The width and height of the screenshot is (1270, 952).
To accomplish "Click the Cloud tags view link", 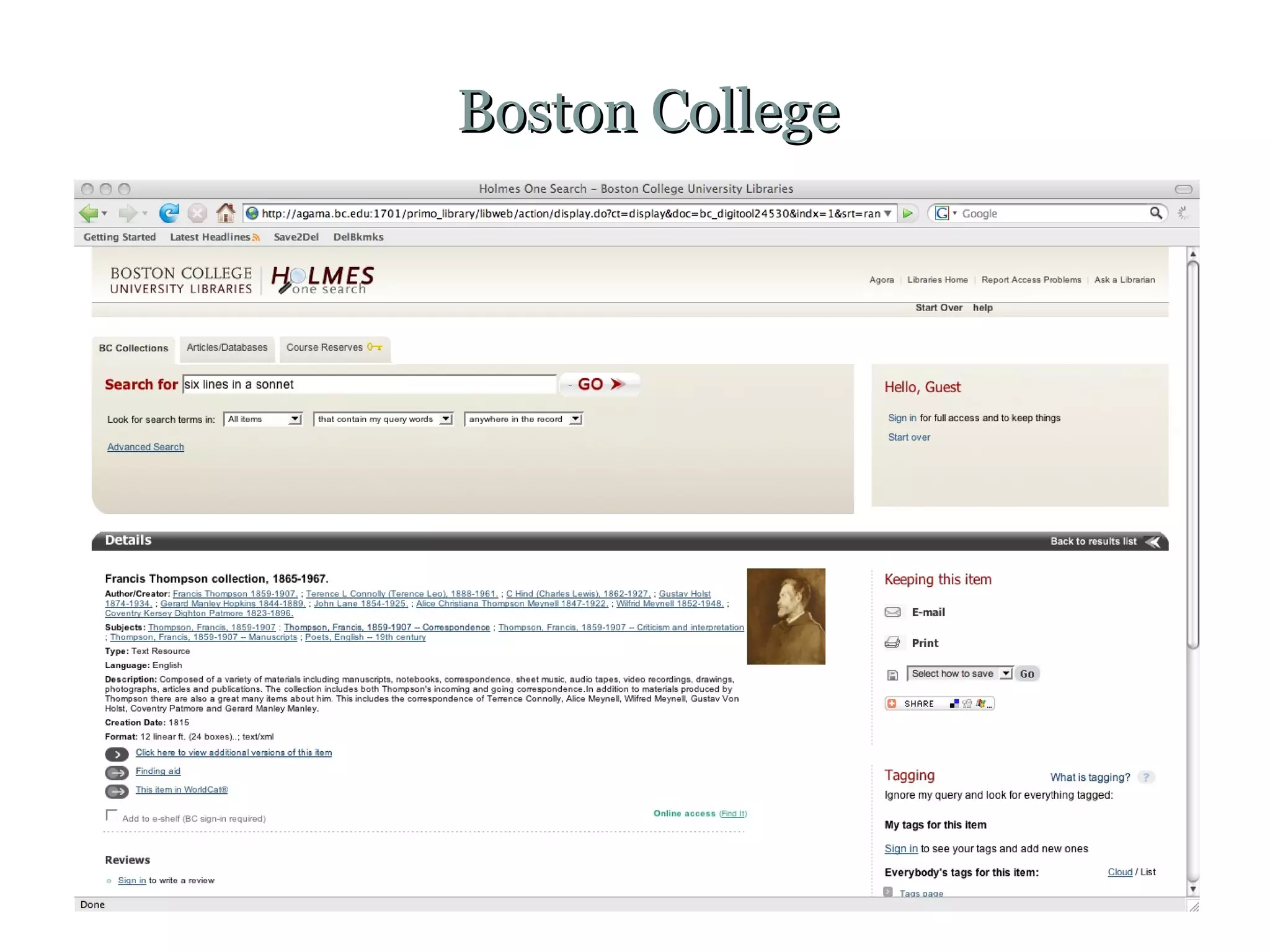I will 1120,872.
